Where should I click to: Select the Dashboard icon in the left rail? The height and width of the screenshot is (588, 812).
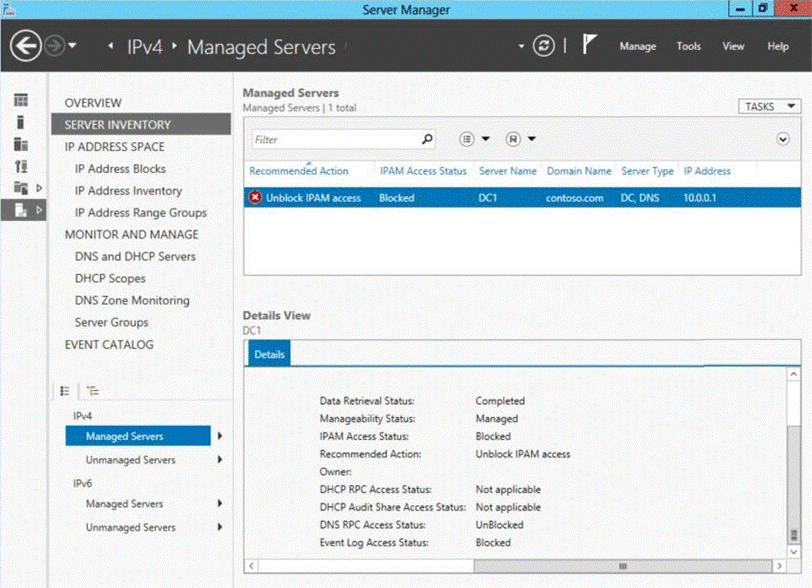pos(20,101)
